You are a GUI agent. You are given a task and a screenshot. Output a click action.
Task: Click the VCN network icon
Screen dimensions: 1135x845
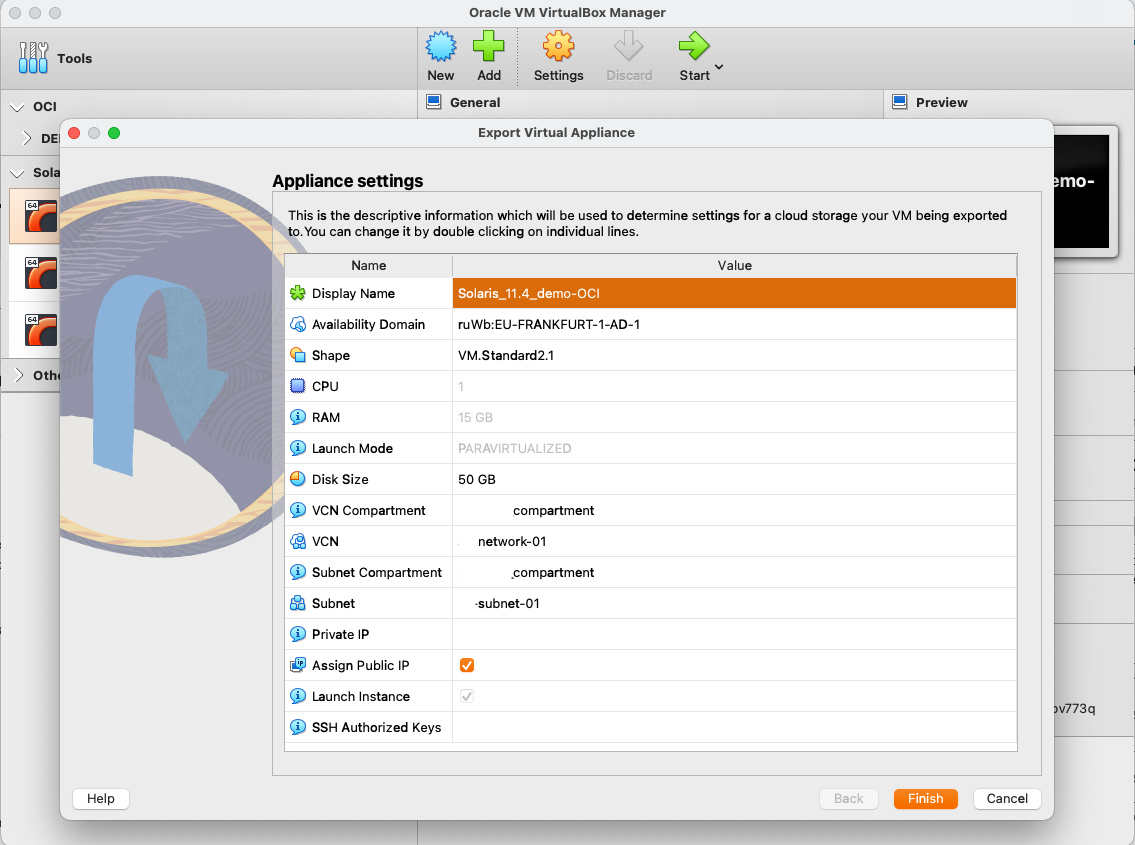[298, 541]
